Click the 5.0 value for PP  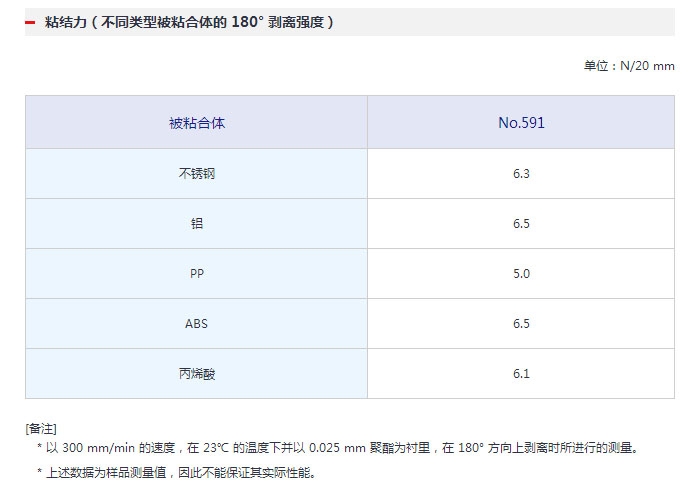[521, 273]
